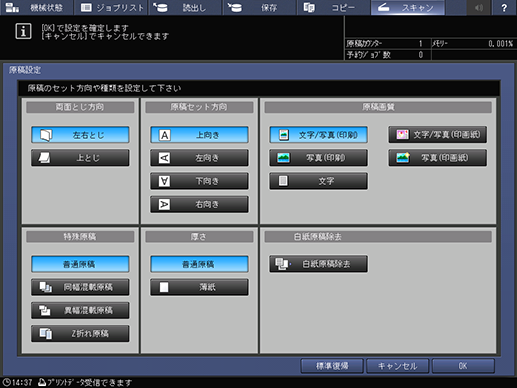Click the 原稿画質 section header
This screenshot has width=517, height=388.
[x=378, y=107]
